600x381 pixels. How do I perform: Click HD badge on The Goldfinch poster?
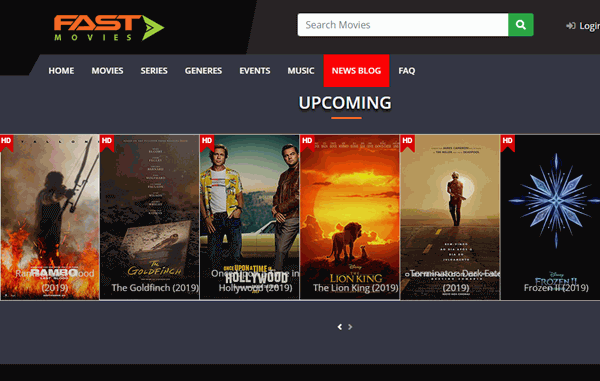(x=107, y=143)
